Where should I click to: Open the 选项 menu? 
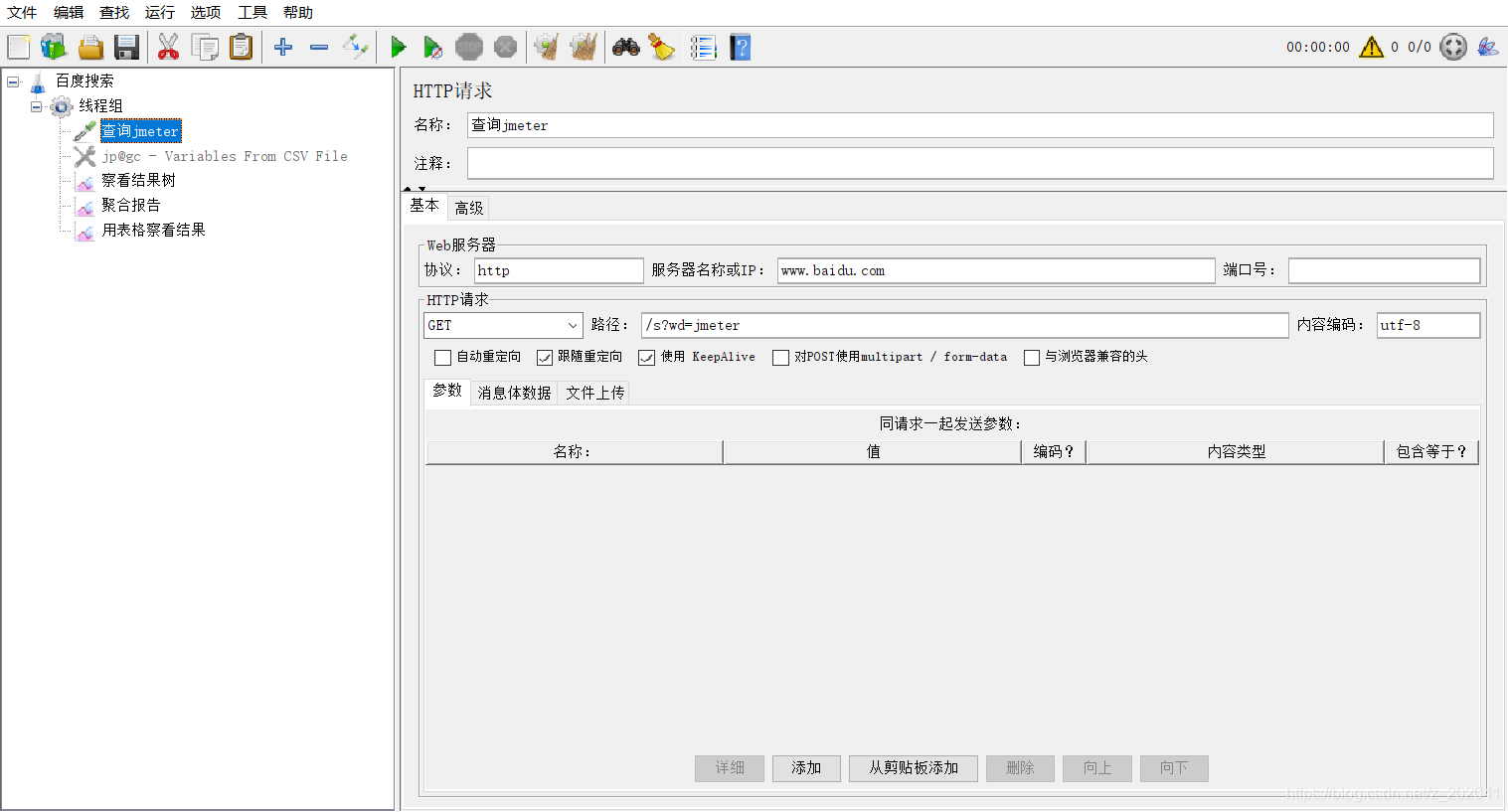206,12
